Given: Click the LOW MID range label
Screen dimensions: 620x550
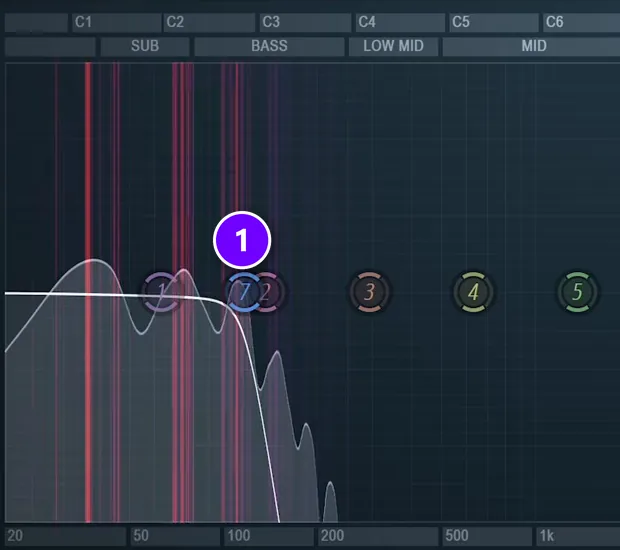Looking at the screenshot, I should [393, 46].
